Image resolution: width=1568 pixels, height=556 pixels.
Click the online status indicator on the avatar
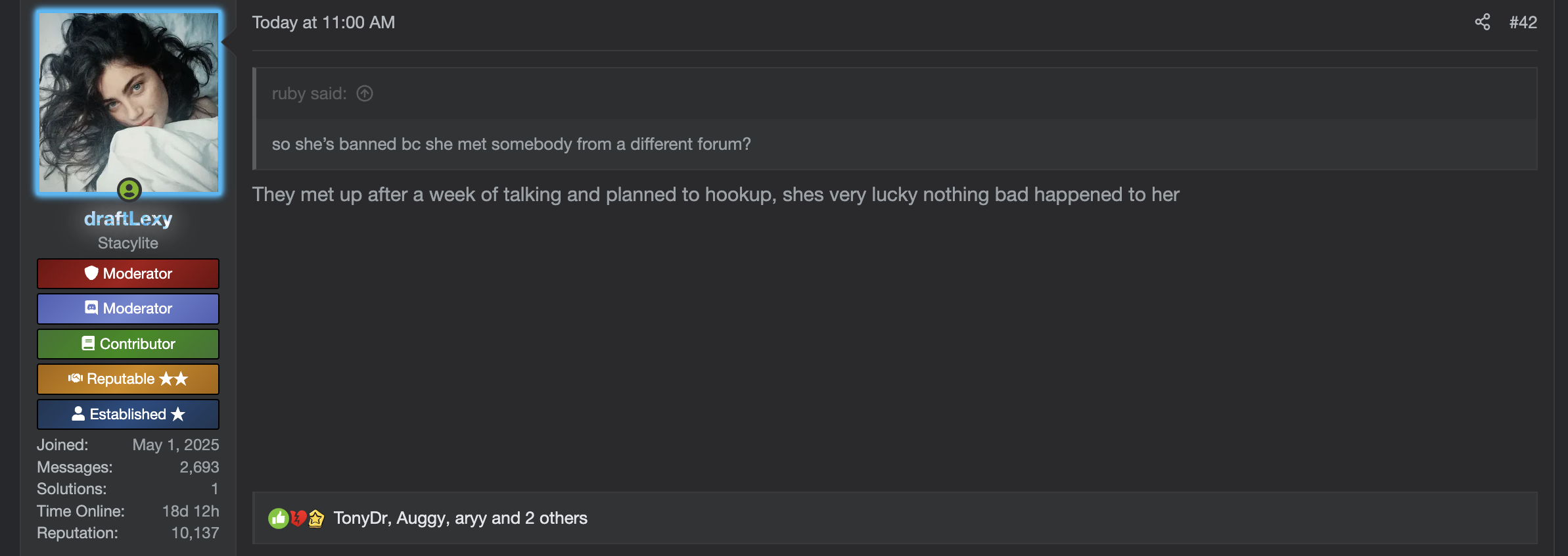tap(129, 190)
